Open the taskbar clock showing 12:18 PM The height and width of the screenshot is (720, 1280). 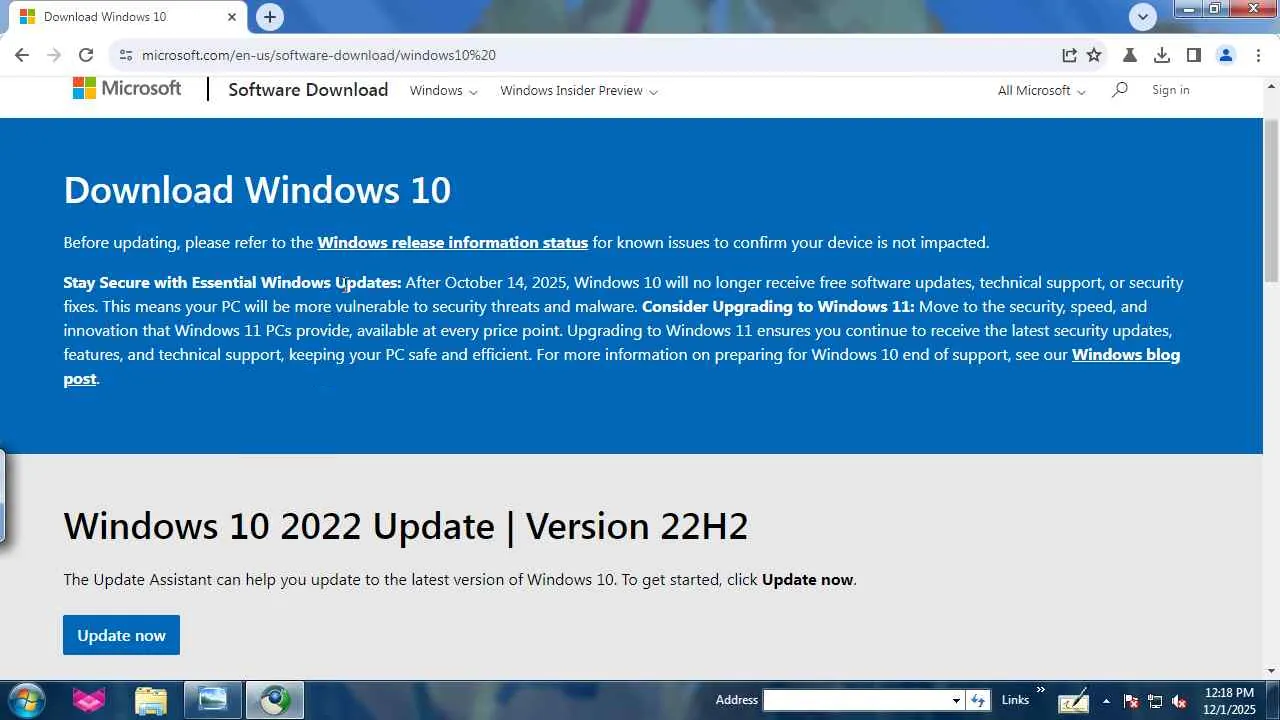click(x=1230, y=701)
